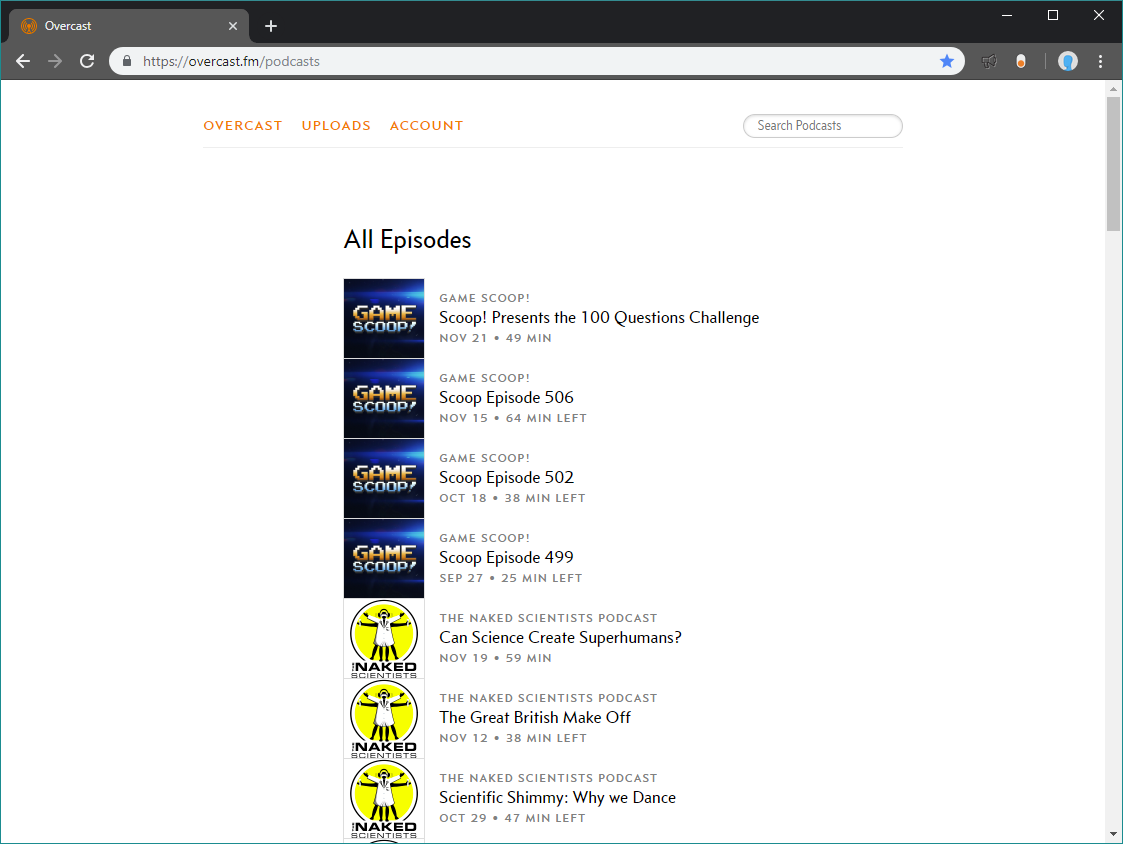This screenshot has width=1123, height=844.
Task: Minimize the browser window
Action: (1007, 15)
